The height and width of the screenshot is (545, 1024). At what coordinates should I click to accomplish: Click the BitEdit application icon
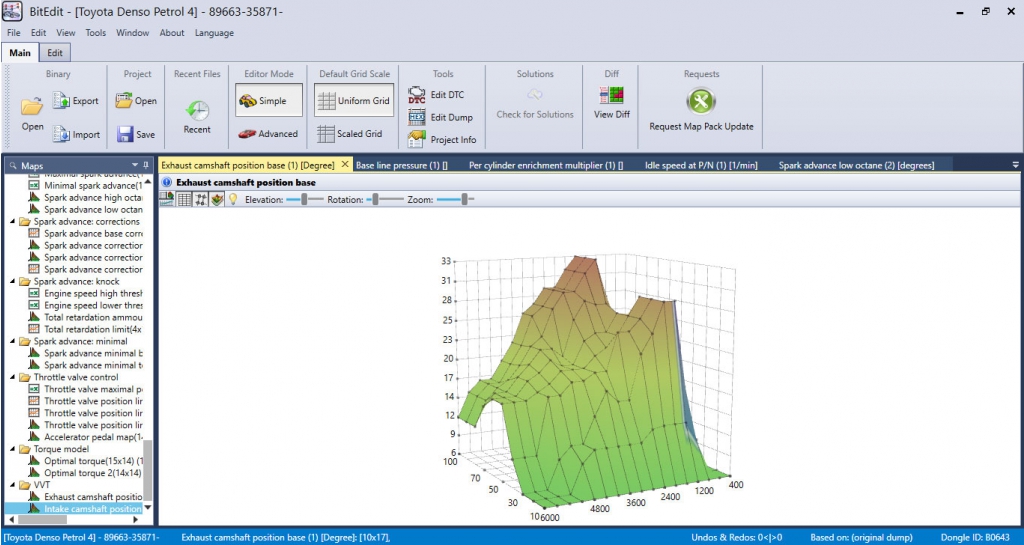click(x=12, y=12)
